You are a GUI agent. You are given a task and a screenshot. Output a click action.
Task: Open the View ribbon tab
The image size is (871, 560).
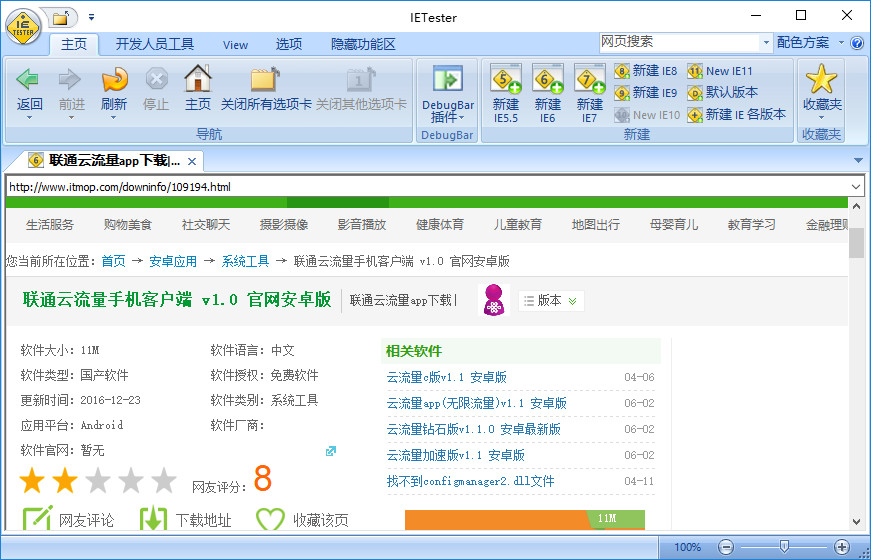pyautogui.click(x=236, y=45)
